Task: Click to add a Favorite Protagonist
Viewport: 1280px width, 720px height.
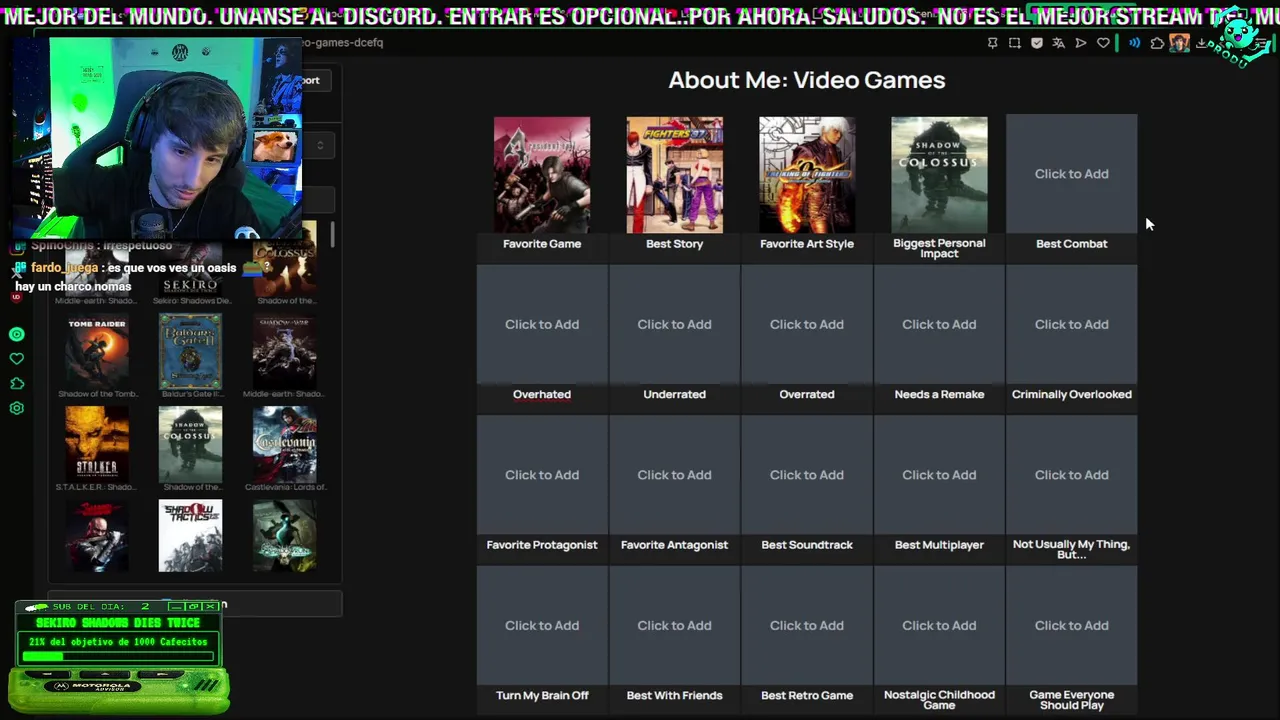Action: click(542, 475)
